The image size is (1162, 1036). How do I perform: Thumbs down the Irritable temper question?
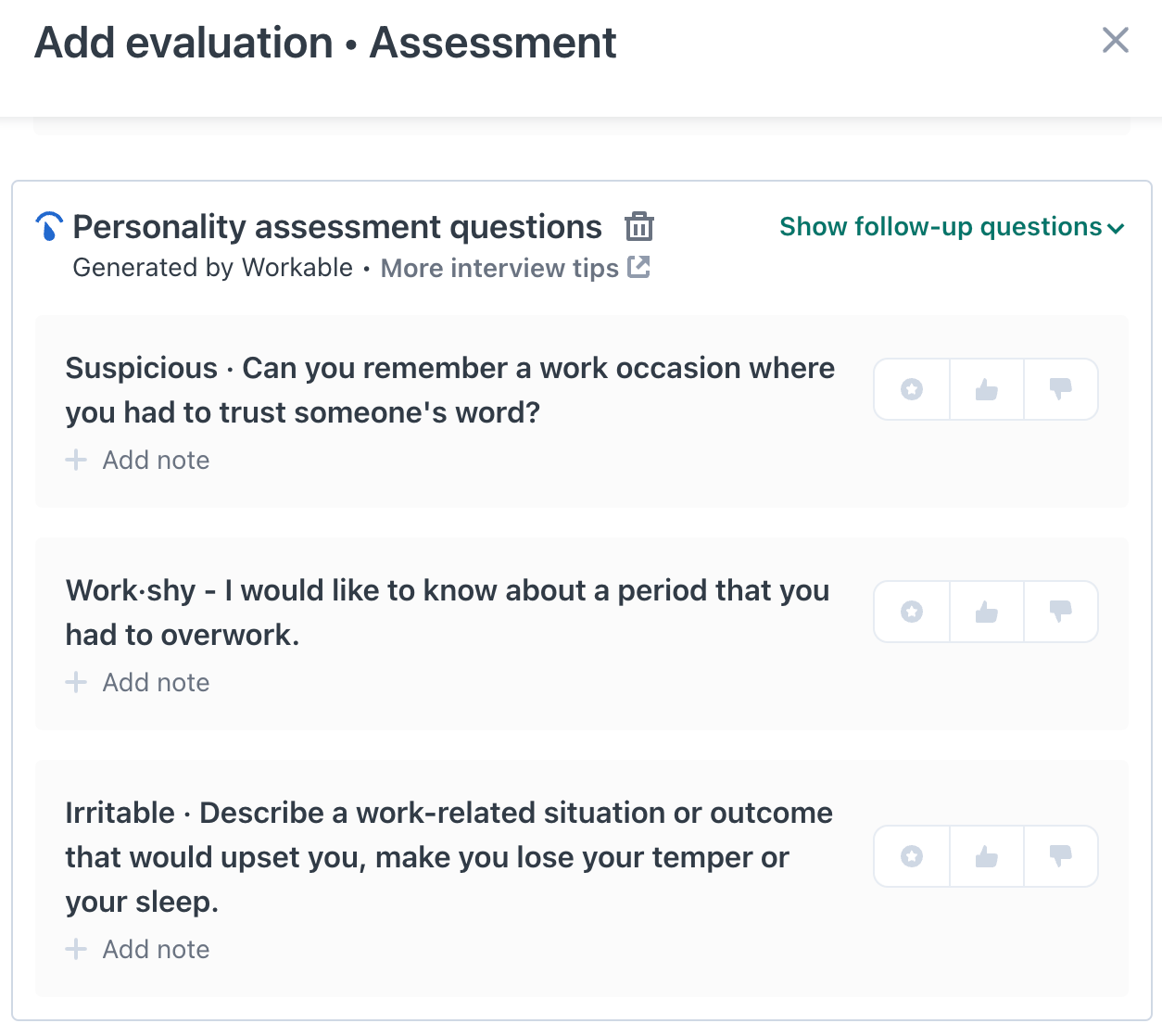pyautogui.click(x=1061, y=856)
